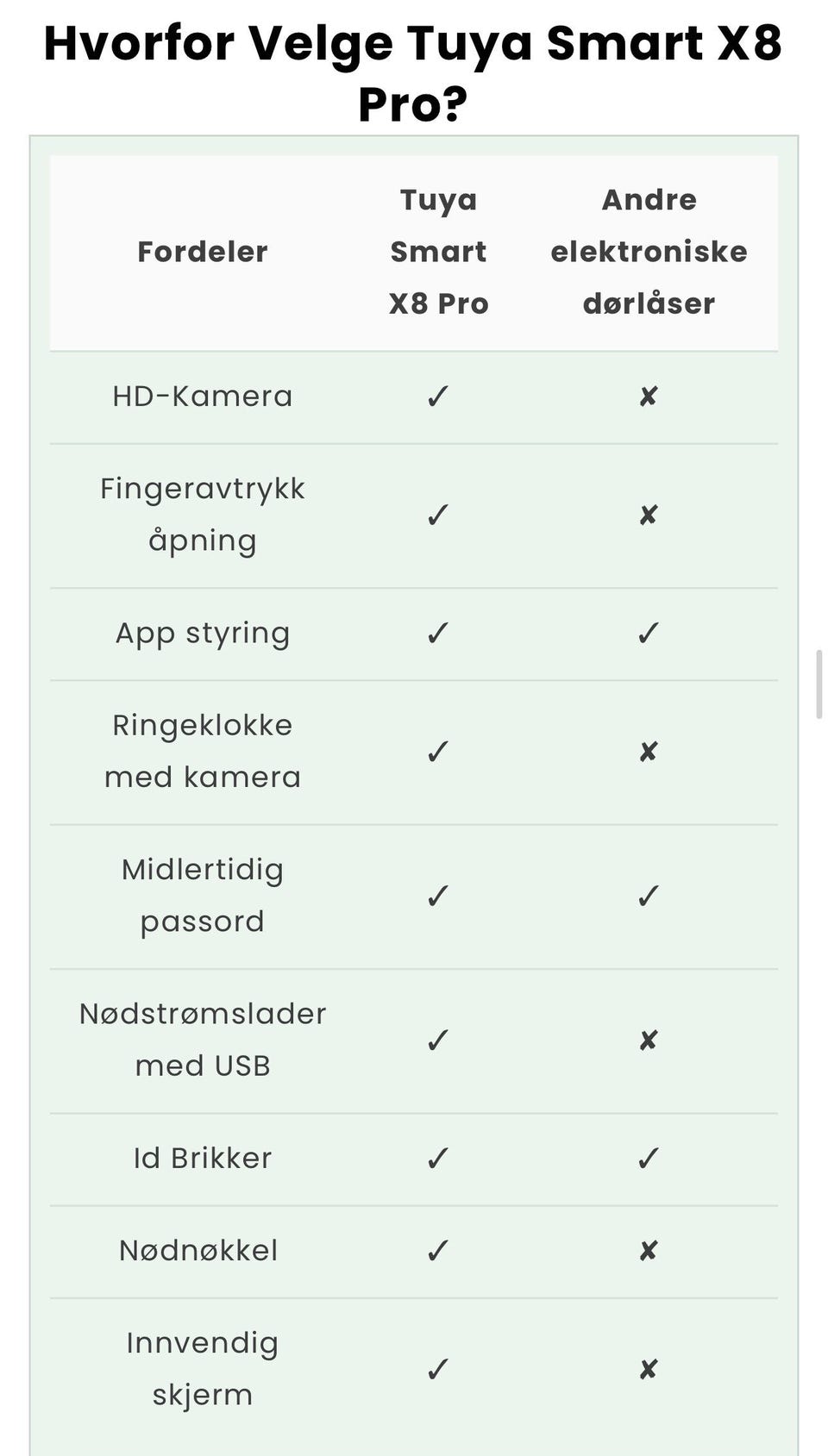Click the HD-Kamera cross for other locks
828x1456 pixels.
[649, 397]
